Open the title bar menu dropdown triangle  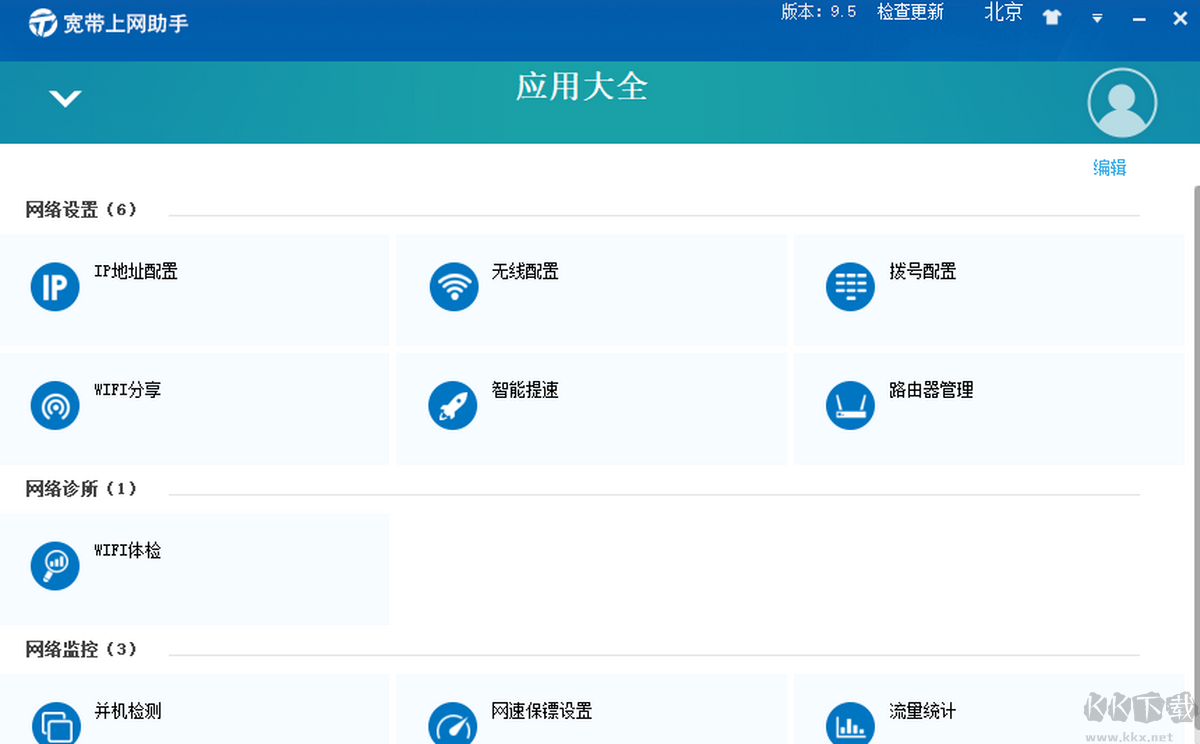(1097, 18)
